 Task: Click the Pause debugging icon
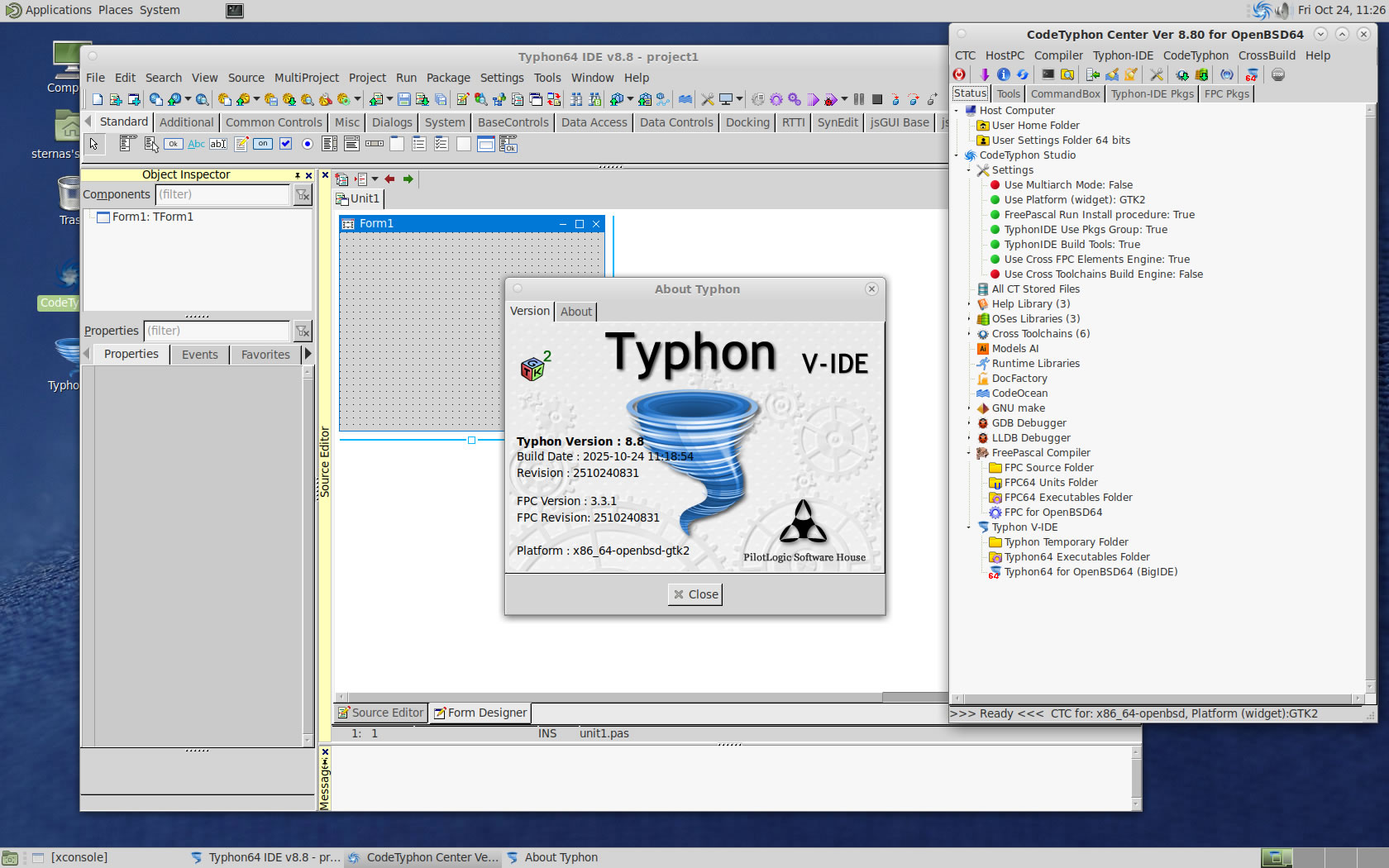(x=859, y=100)
